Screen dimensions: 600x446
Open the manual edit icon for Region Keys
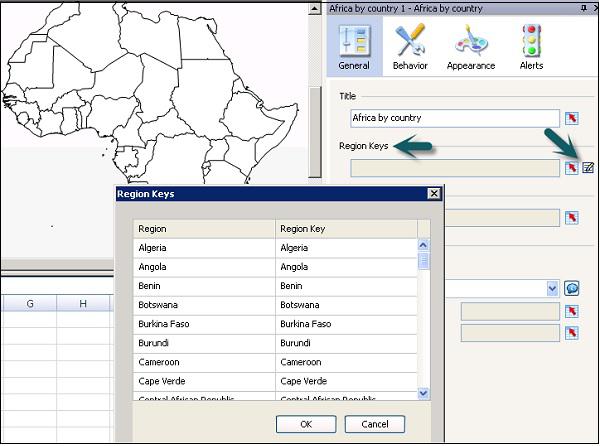588,167
